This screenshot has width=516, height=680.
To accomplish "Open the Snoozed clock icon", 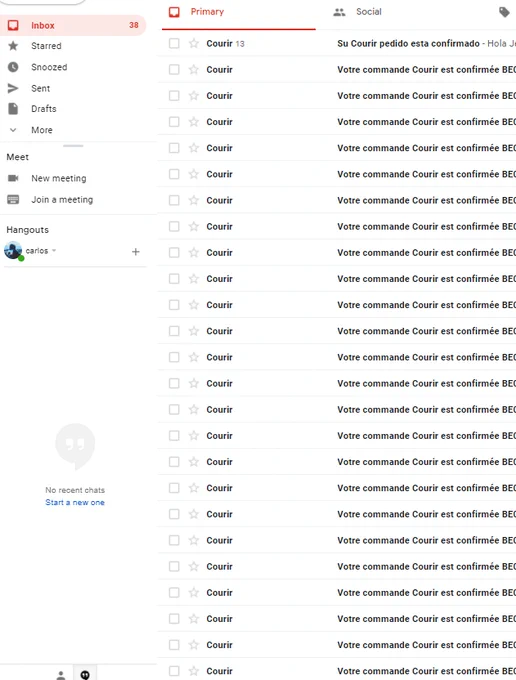I will 13,67.
